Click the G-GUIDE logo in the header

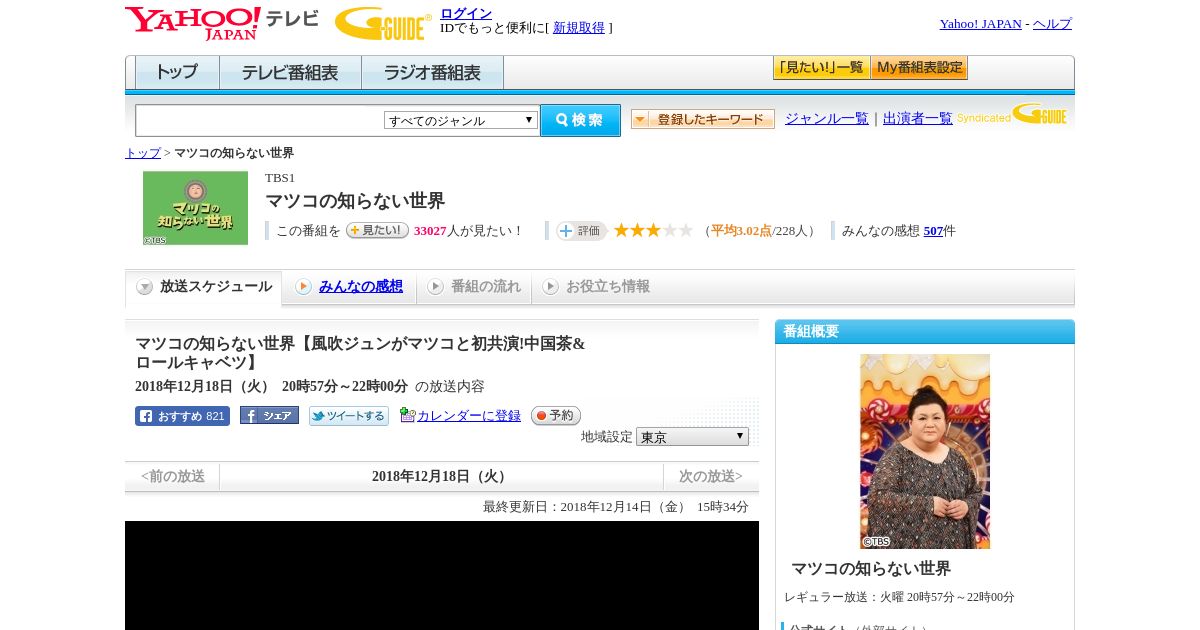383,23
